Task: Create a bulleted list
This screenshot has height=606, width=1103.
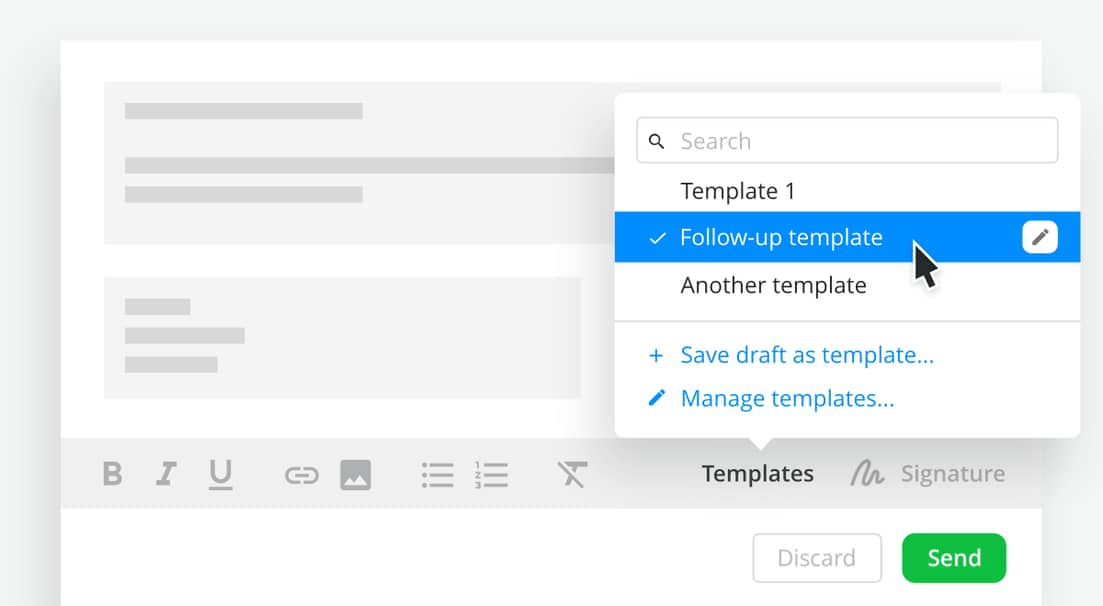Action: [438, 474]
